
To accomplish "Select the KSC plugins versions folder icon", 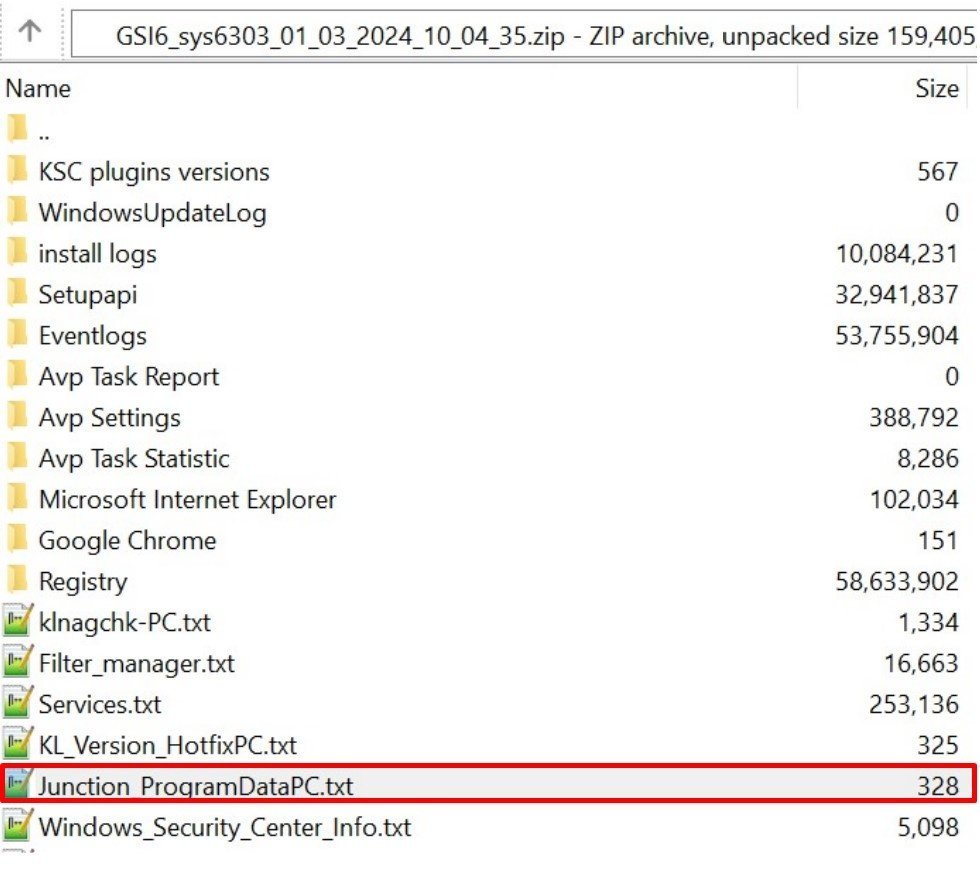I will pyautogui.click(x=18, y=170).
